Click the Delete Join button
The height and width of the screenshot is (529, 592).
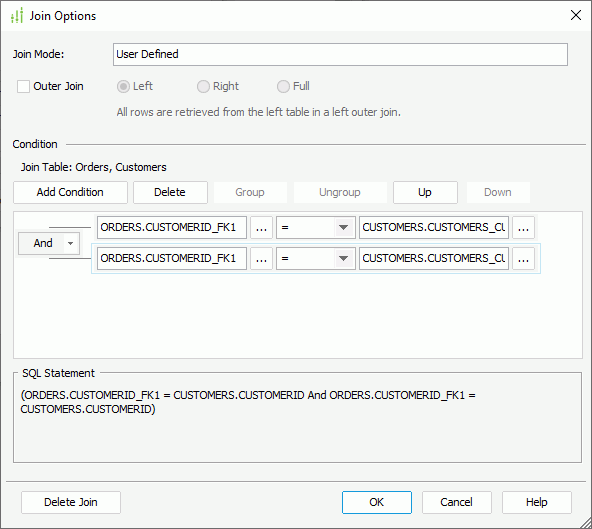coord(71,502)
